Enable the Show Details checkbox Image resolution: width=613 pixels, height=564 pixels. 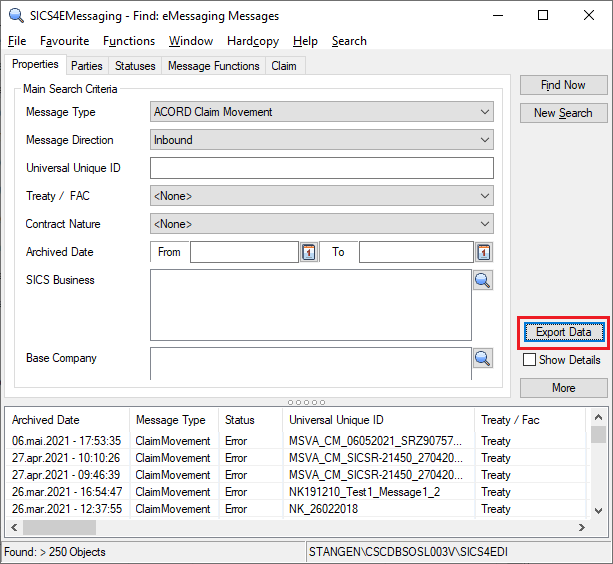coord(529,360)
